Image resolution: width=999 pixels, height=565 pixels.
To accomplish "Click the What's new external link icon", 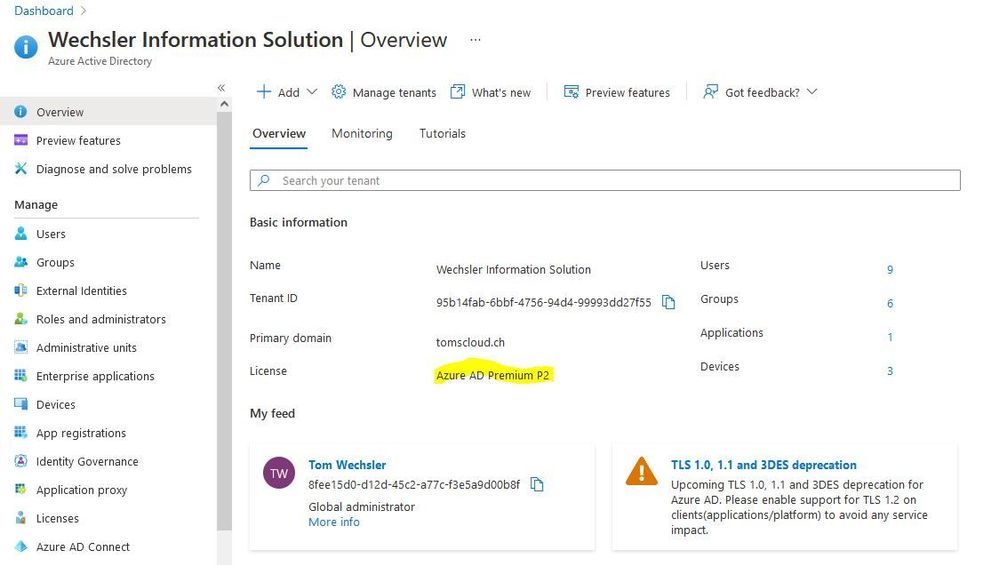I will 457,92.
